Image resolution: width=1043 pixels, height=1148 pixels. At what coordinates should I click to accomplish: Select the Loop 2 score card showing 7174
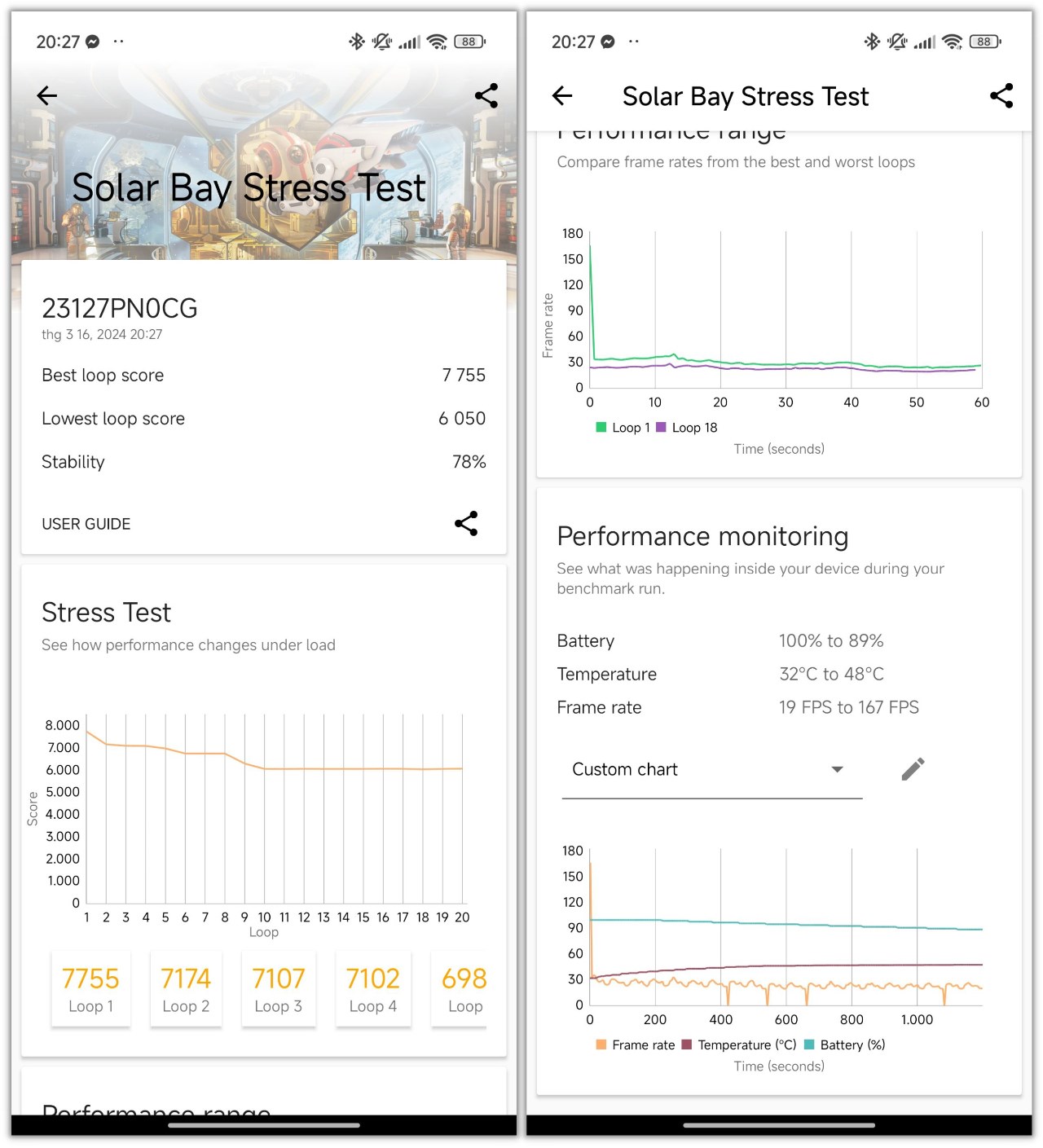185,988
